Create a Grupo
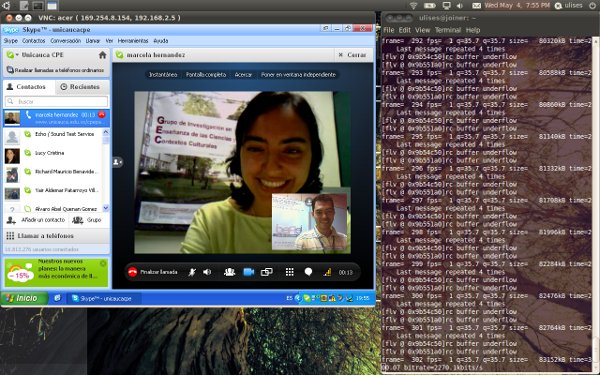Screen dimensions: 600x375 [x=87, y=220]
